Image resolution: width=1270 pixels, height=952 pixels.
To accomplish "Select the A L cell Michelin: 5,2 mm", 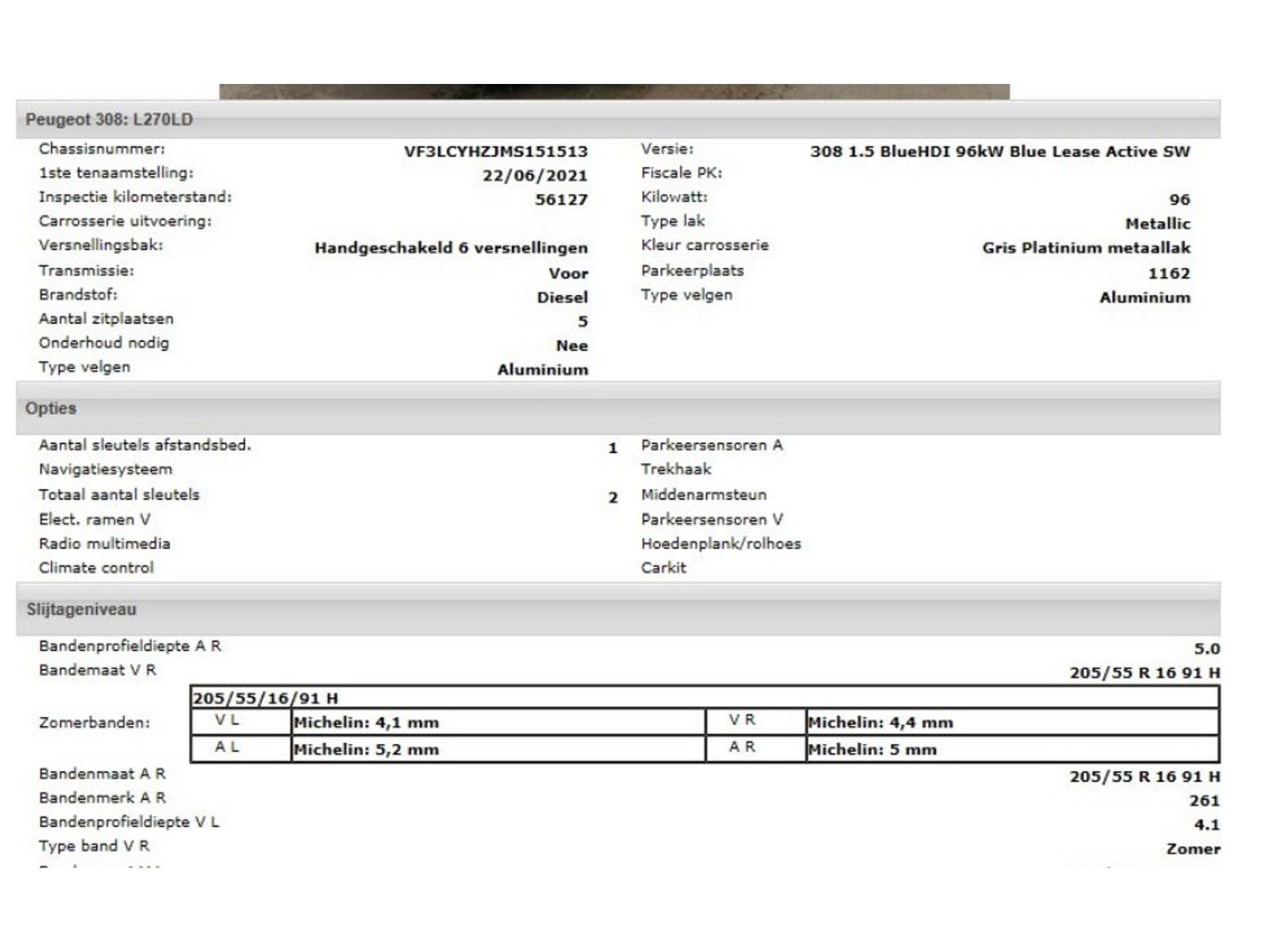I will [x=498, y=750].
